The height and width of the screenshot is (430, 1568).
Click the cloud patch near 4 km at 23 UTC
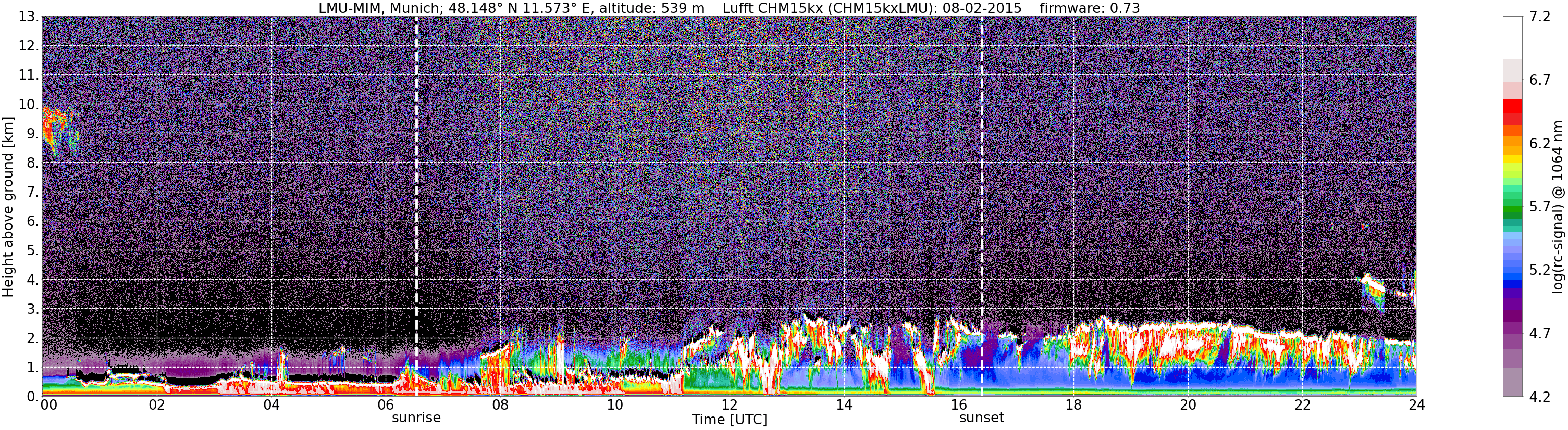click(1373, 292)
